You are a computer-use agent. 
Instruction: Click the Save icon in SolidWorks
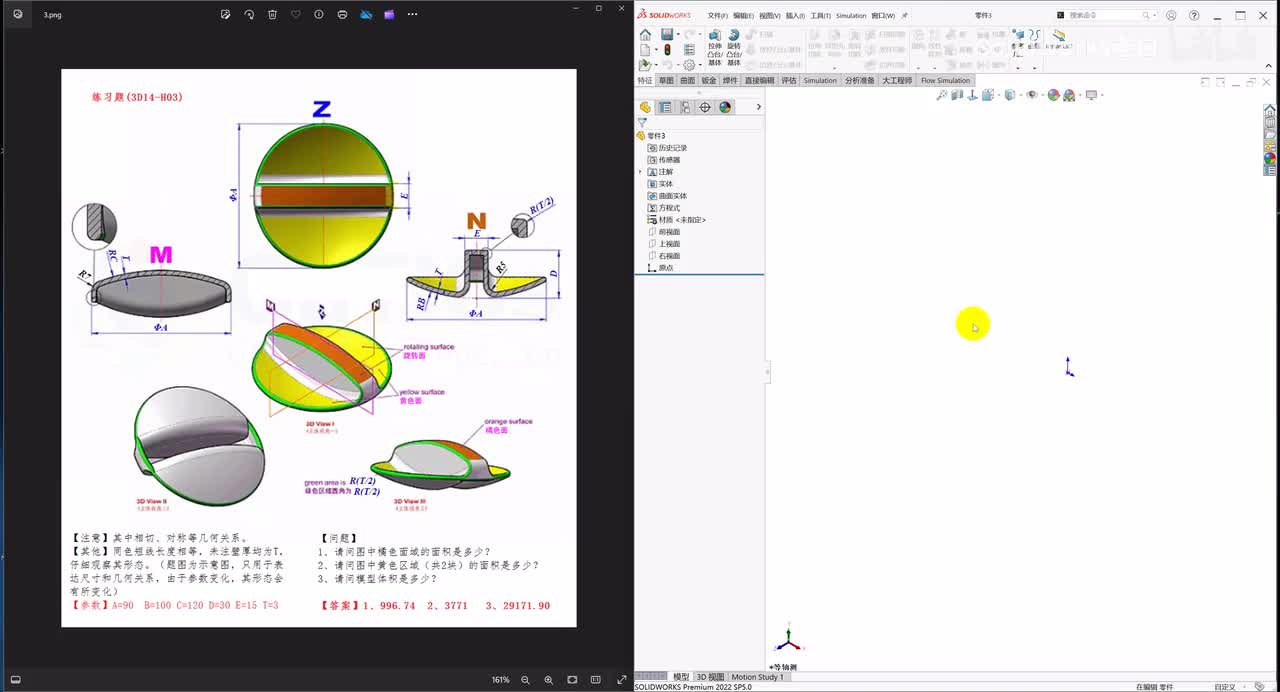coord(666,34)
